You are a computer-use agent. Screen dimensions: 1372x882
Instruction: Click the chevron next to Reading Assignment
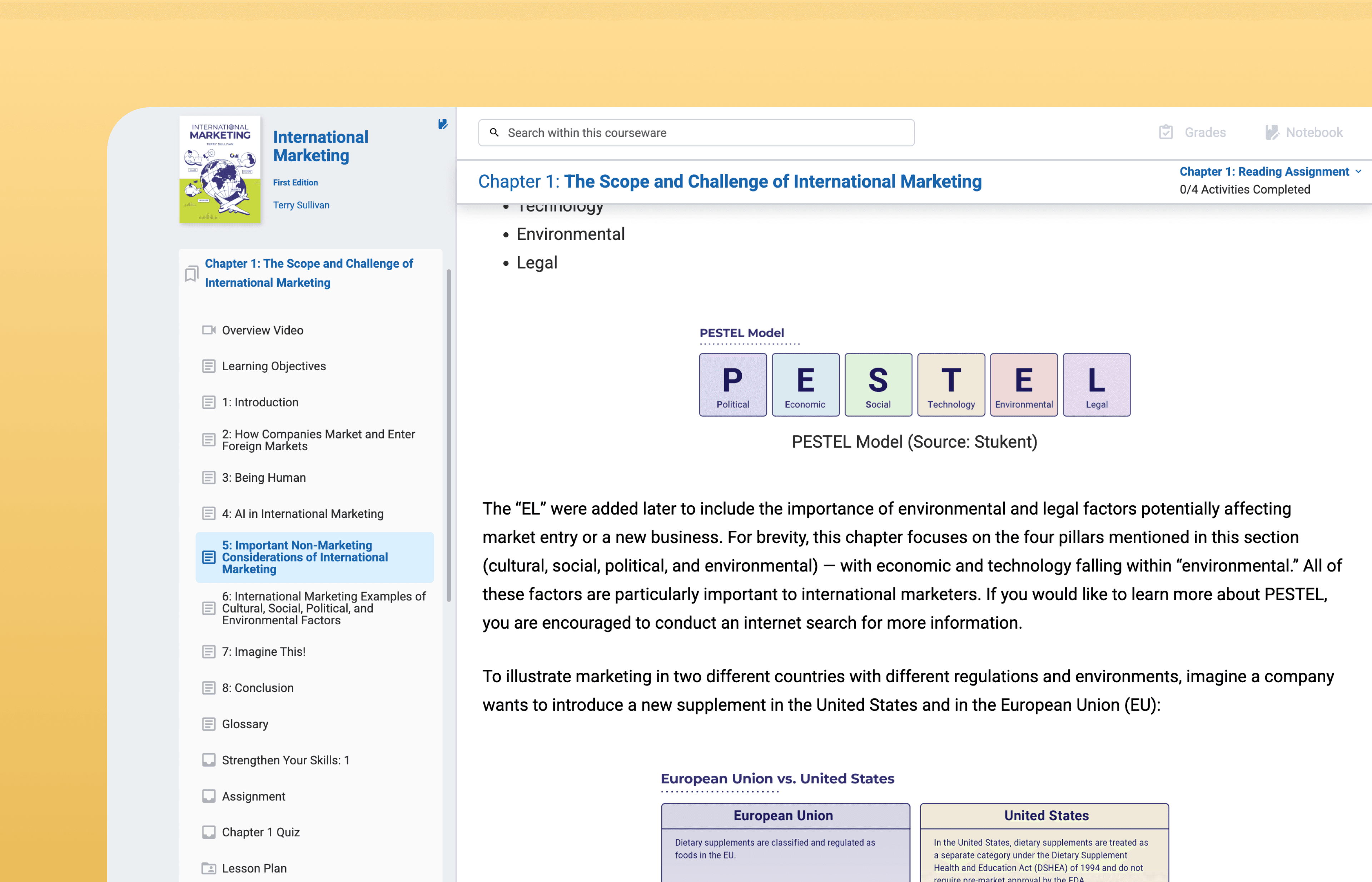[1358, 172]
